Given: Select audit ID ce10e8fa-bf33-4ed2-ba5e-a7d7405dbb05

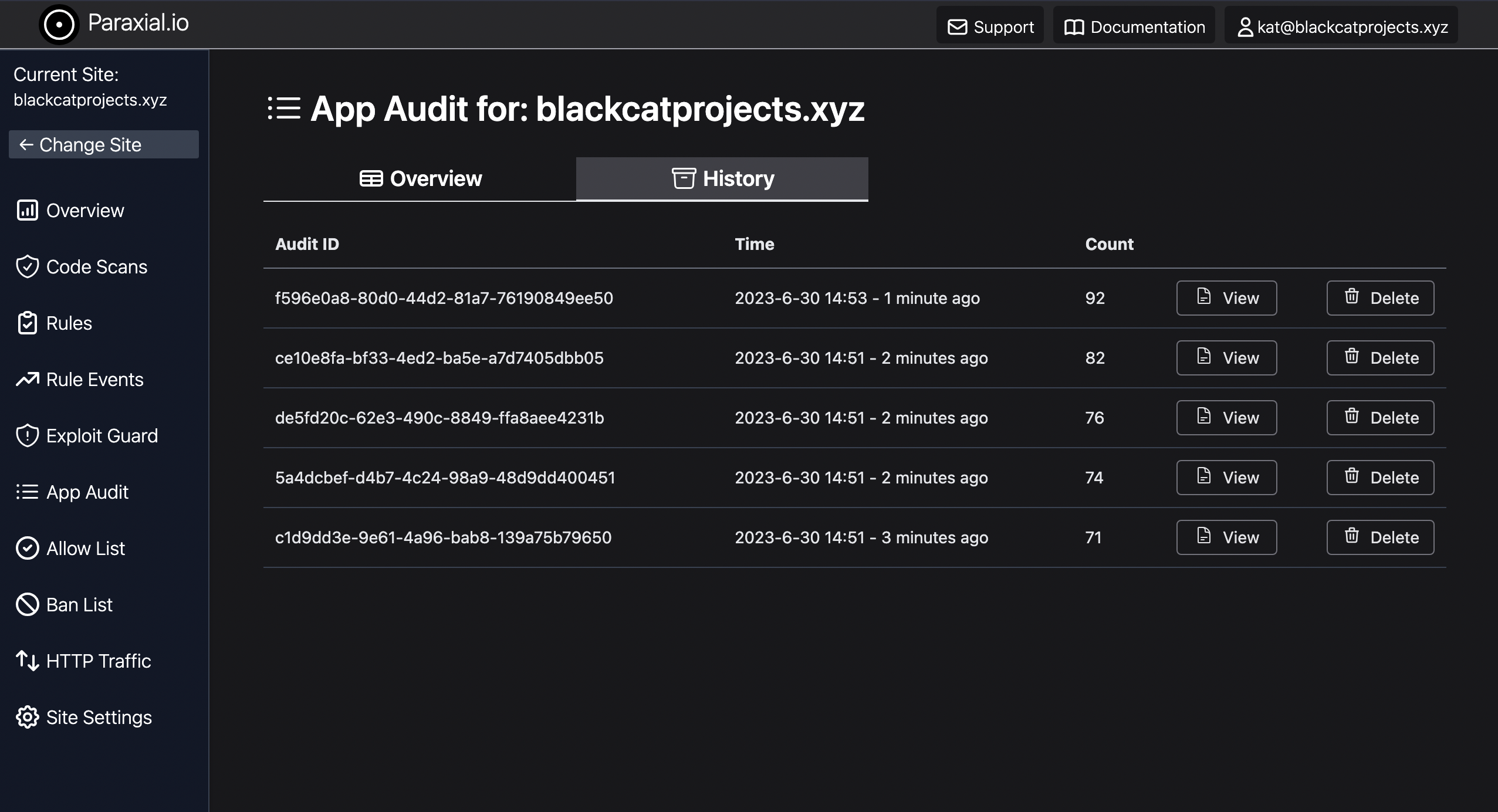Looking at the screenshot, I should [439, 358].
